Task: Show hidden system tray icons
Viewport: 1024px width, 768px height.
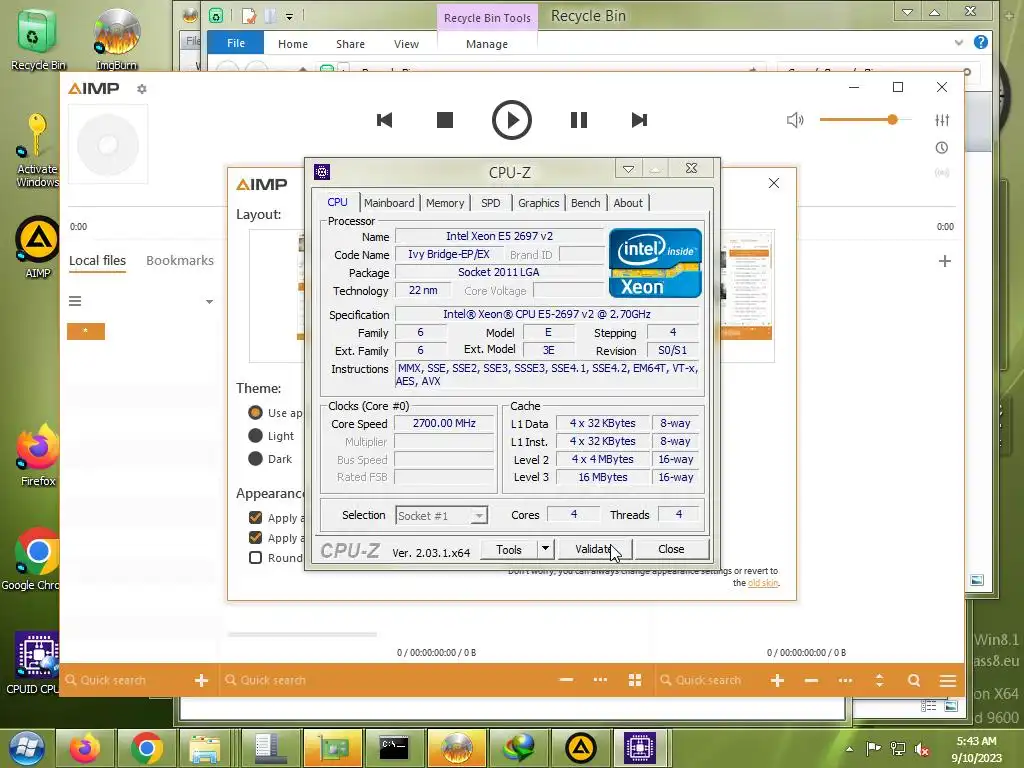Action: 849,749
